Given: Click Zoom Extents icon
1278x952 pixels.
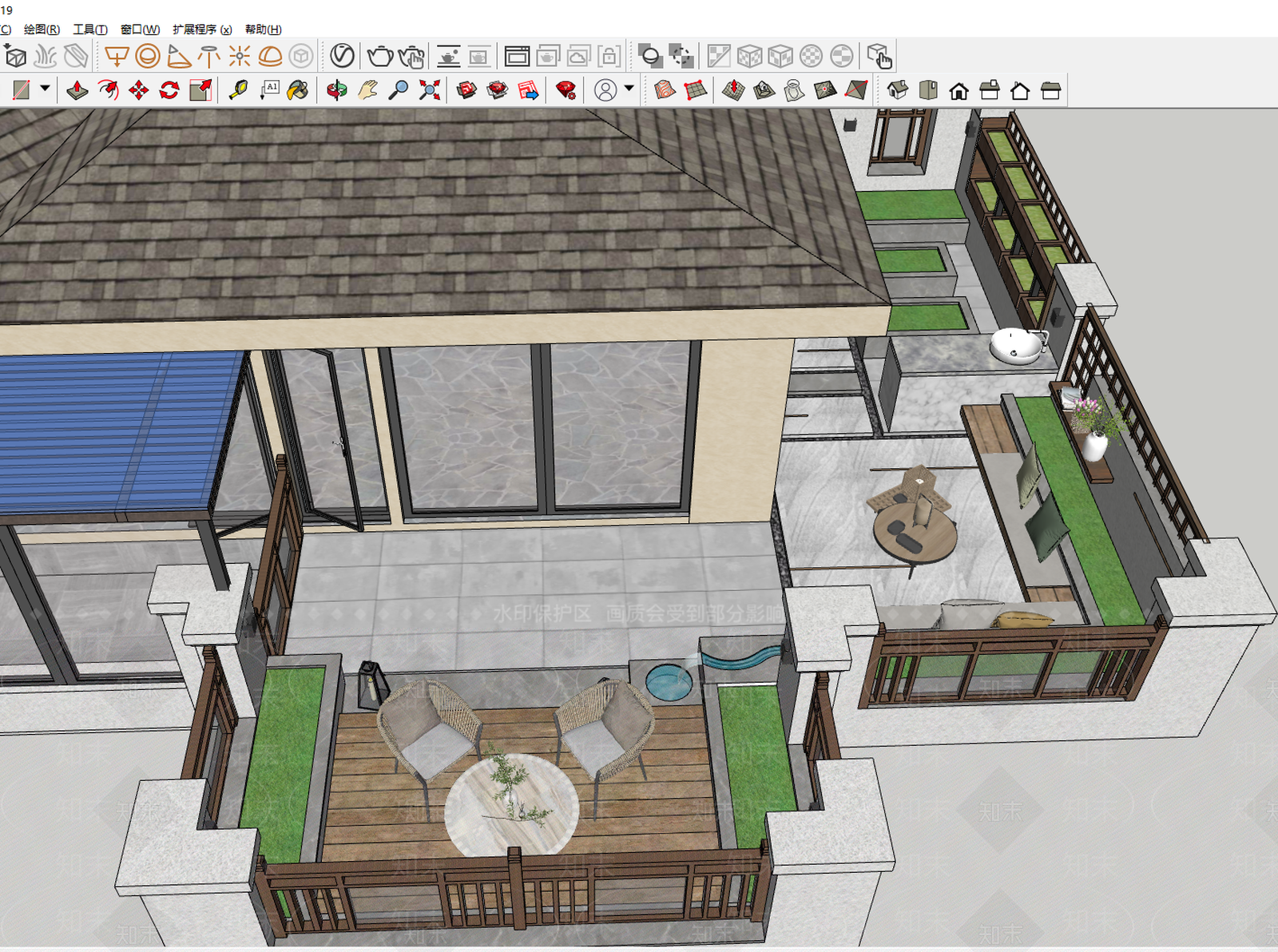Looking at the screenshot, I should click(430, 90).
